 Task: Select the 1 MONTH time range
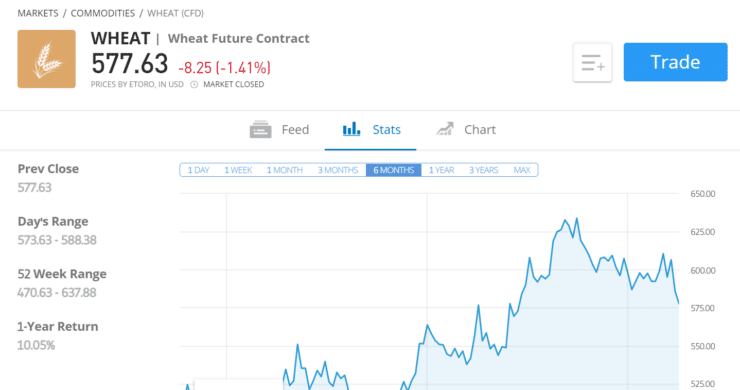[x=285, y=170]
